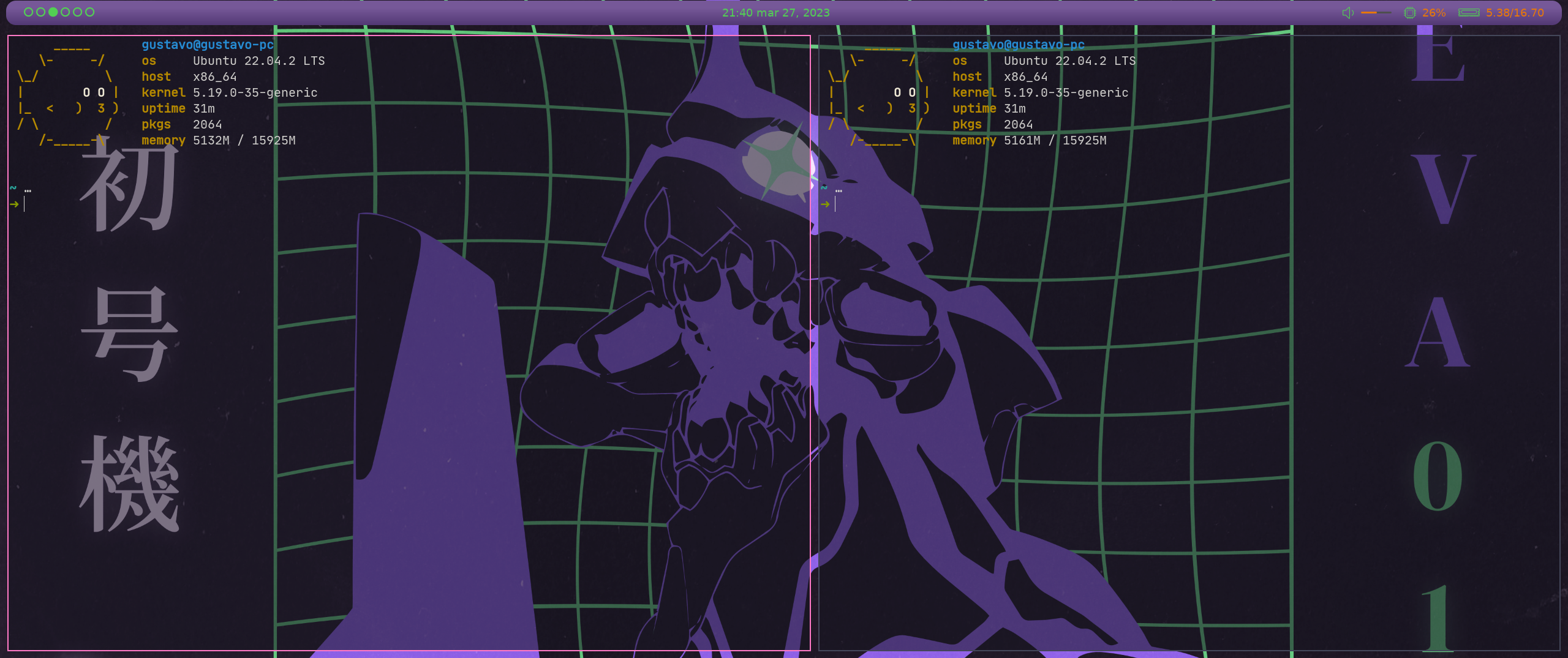
Task: Click x86_64 host value in right terminal
Action: click(x=1026, y=77)
